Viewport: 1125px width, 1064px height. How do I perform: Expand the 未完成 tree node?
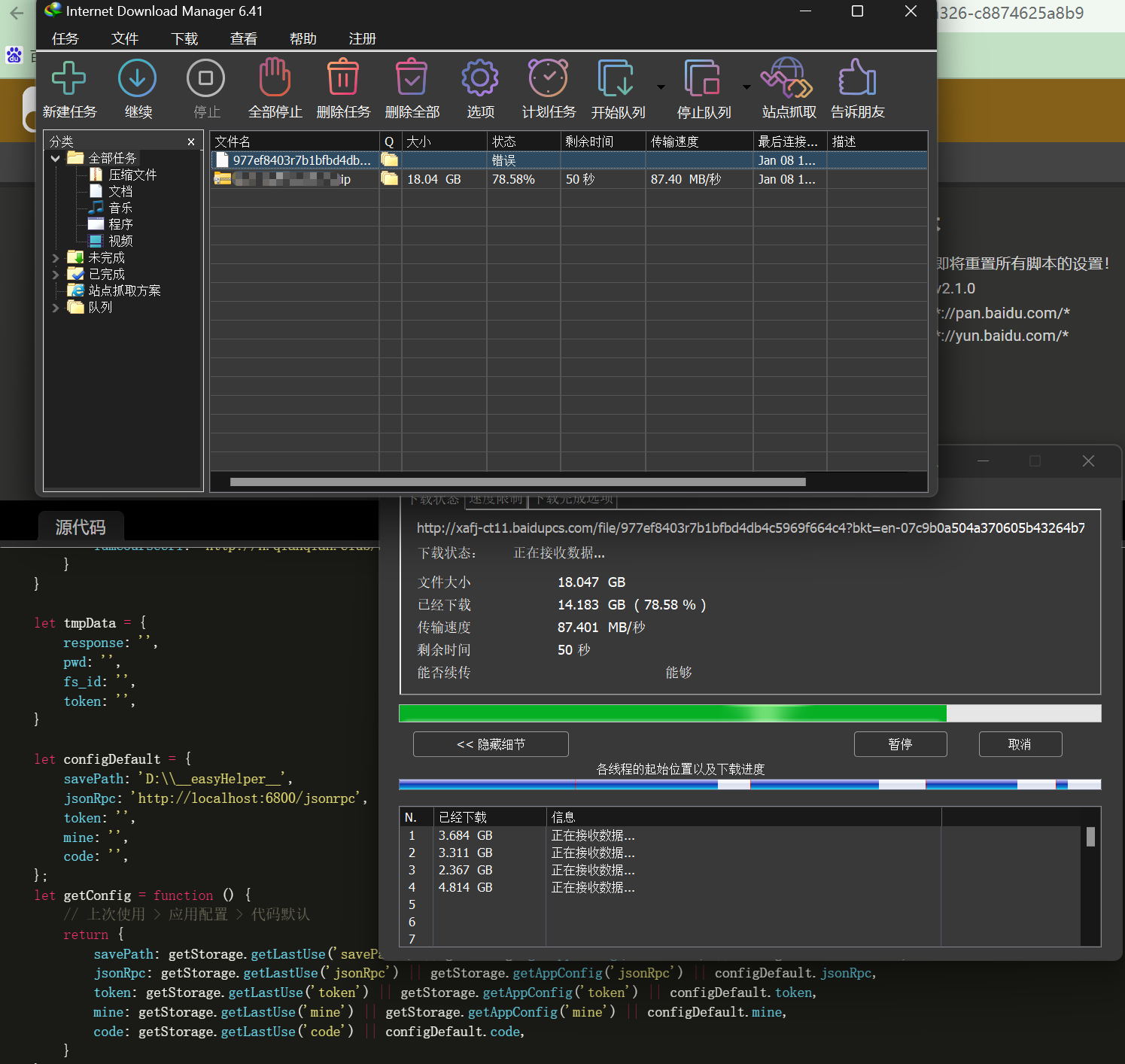click(x=55, y=257)
